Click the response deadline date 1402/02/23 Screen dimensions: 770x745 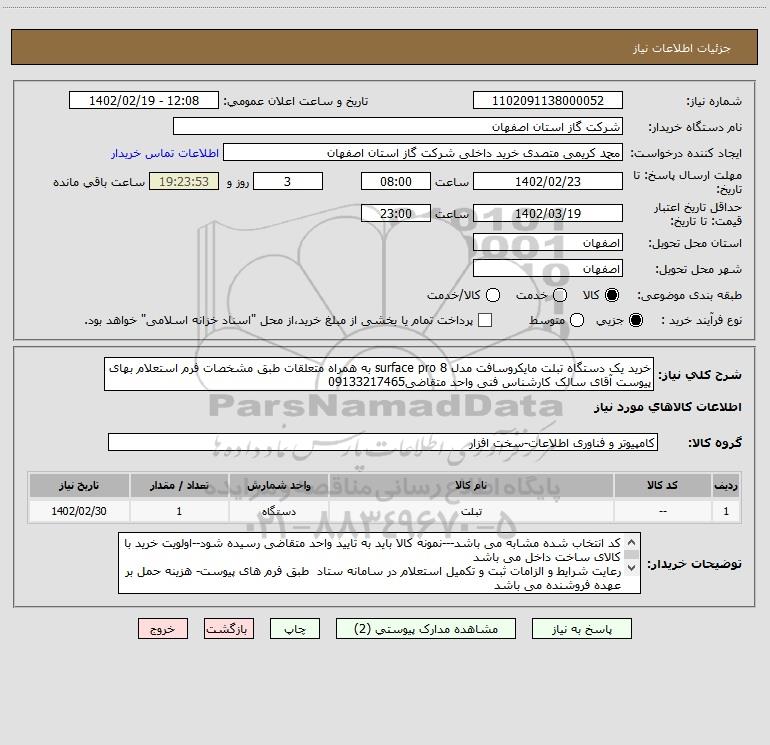pyautogui.click(x=548, y=181)
